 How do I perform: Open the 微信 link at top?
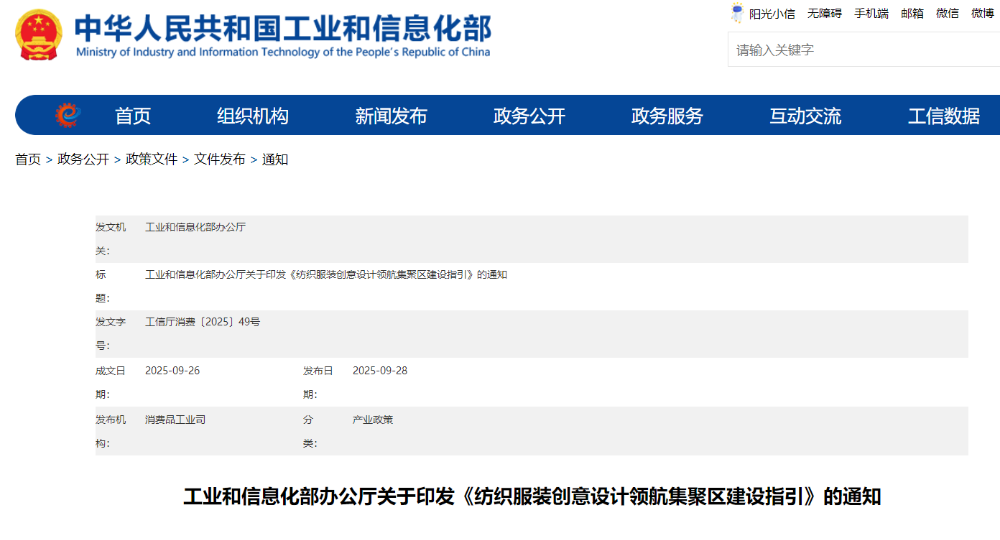pos(947,13)
